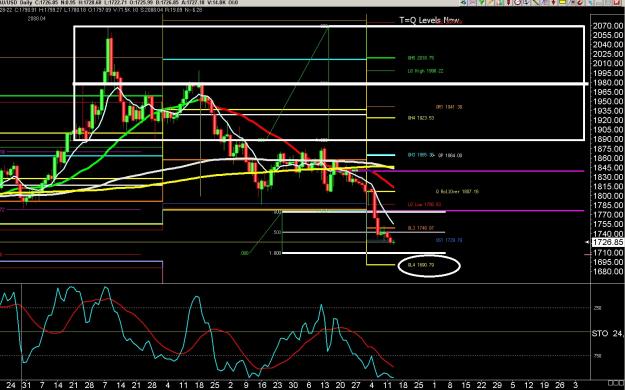Click the 1755.00 price axis label
Screen dimensions: 625x390
coord(608,224)
